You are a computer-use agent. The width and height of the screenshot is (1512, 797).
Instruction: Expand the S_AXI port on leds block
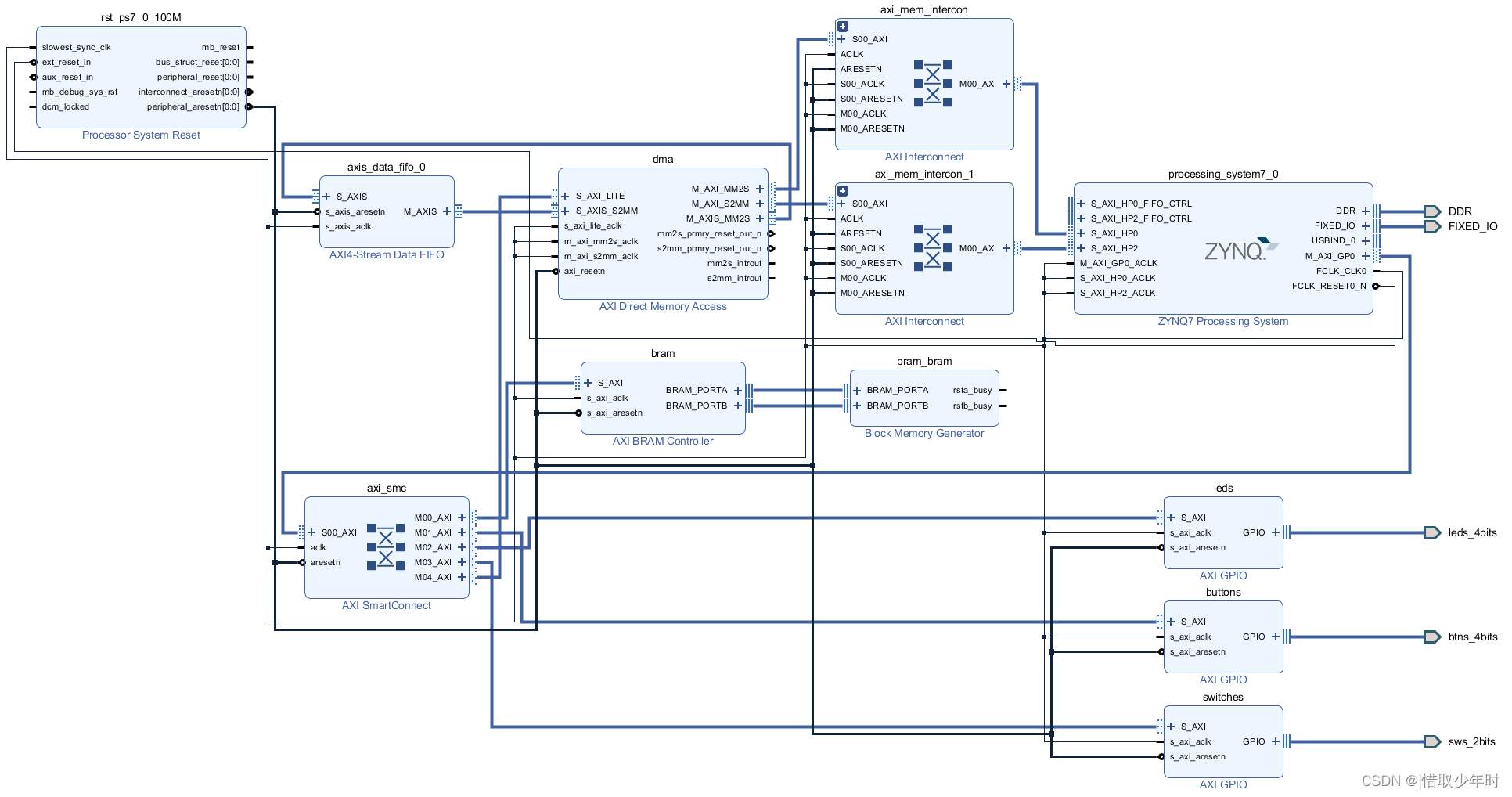[1171, 518]
